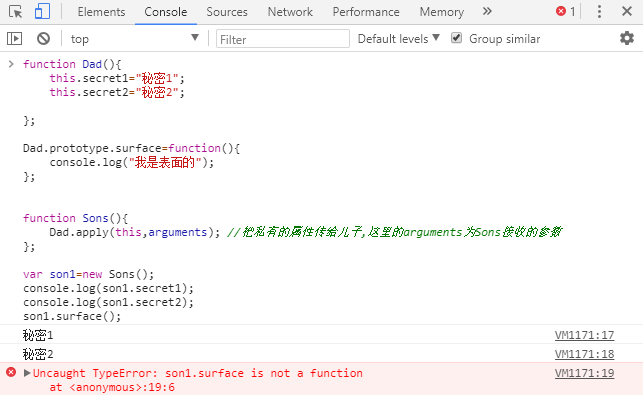Activate the inspect element picker icon
643x395 pixels.
click(16, 11)
